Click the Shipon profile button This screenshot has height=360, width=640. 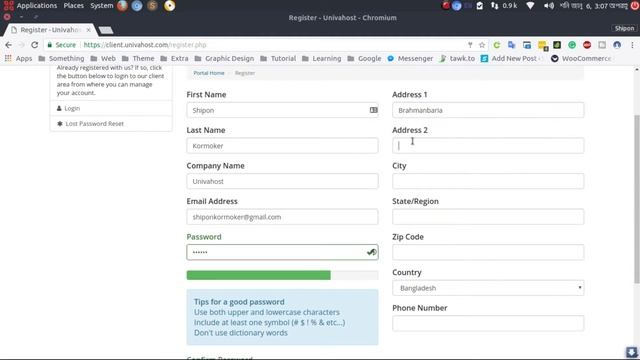(x=624, y=28)
